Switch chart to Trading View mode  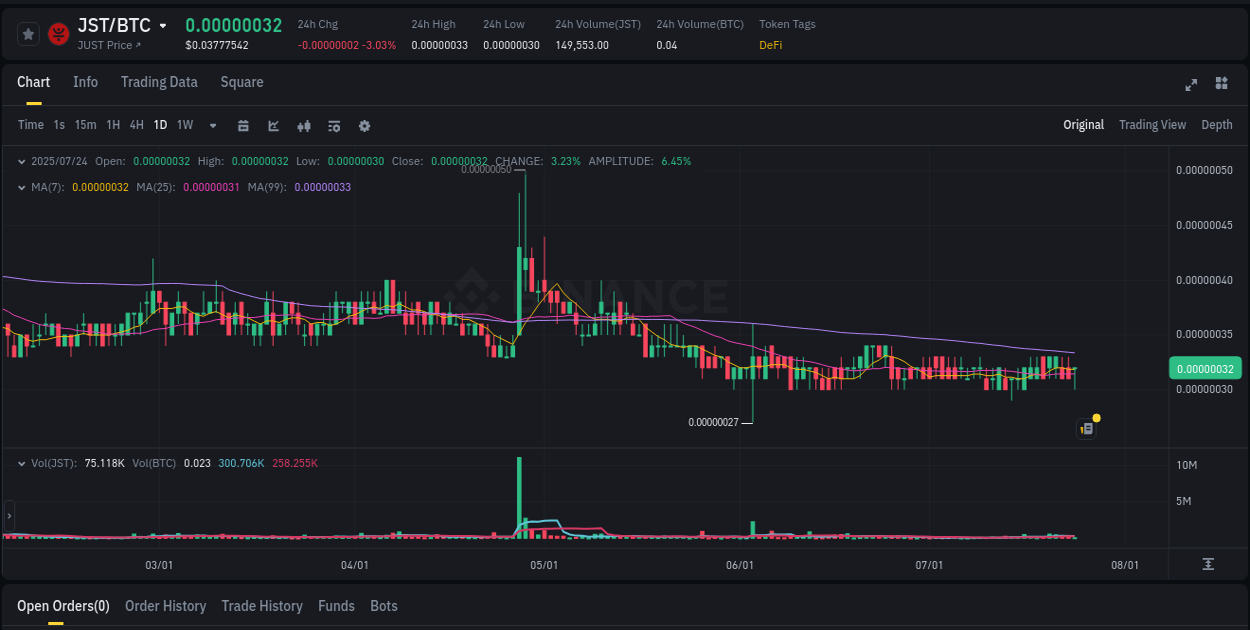coord(1152,124)
